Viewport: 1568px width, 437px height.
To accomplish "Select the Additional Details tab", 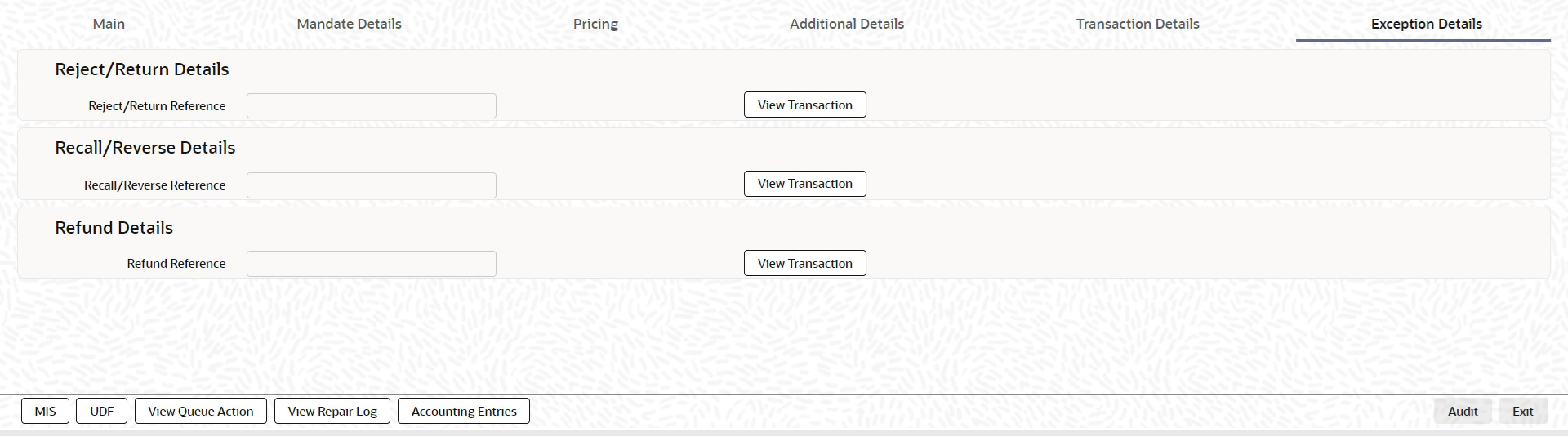I will tap(846, 24).
